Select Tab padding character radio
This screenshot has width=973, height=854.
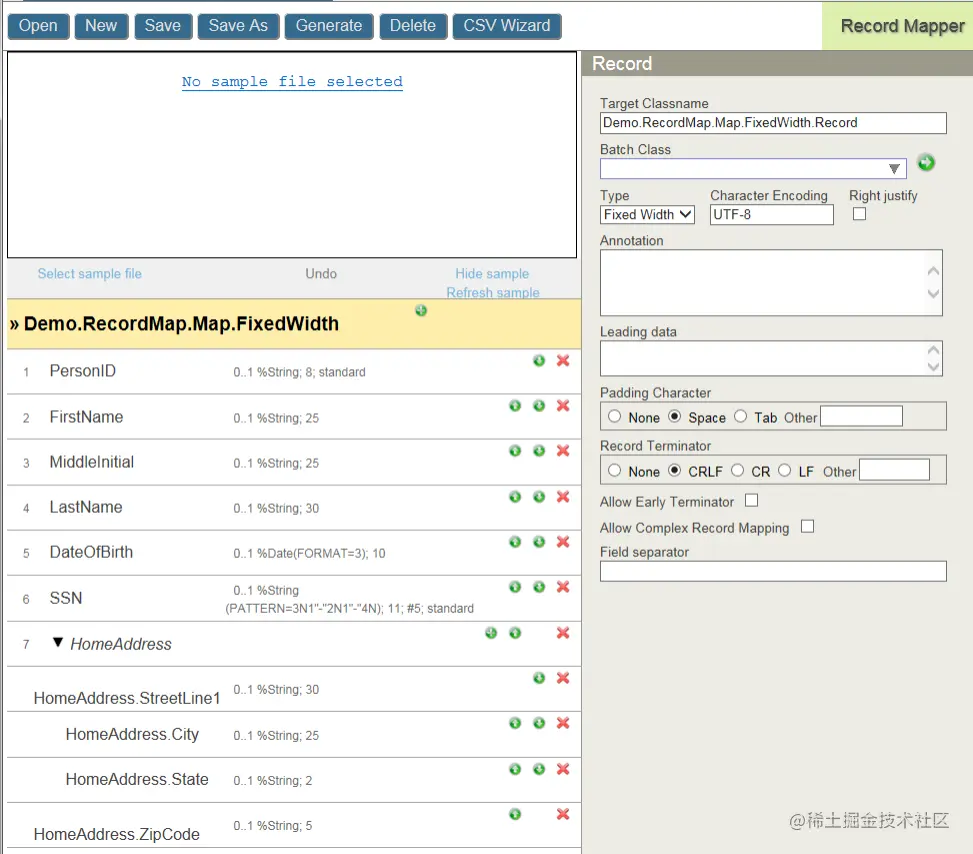(740, 416)
